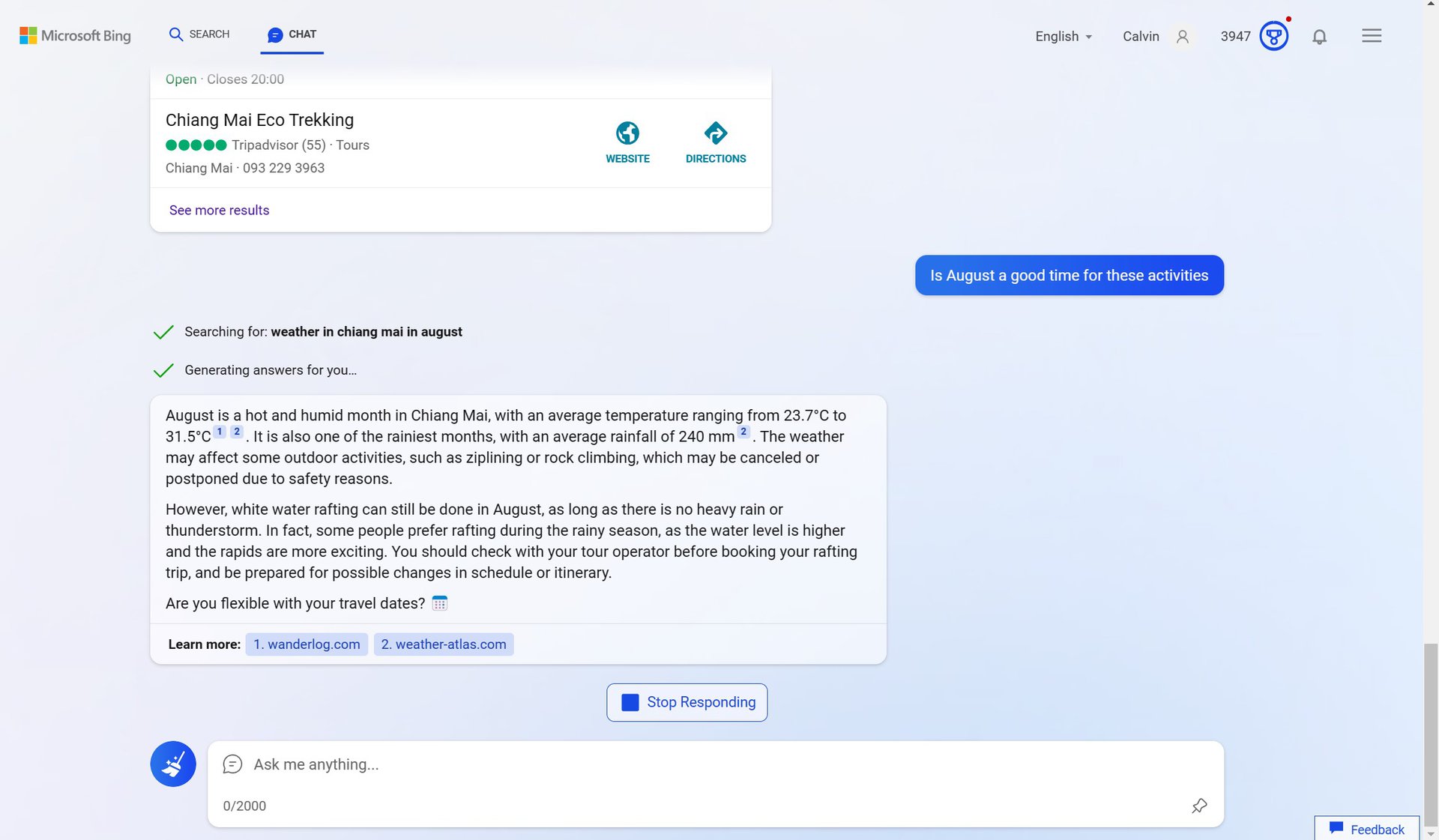Click citation 1 superscript in the answer

pos(220,432)
